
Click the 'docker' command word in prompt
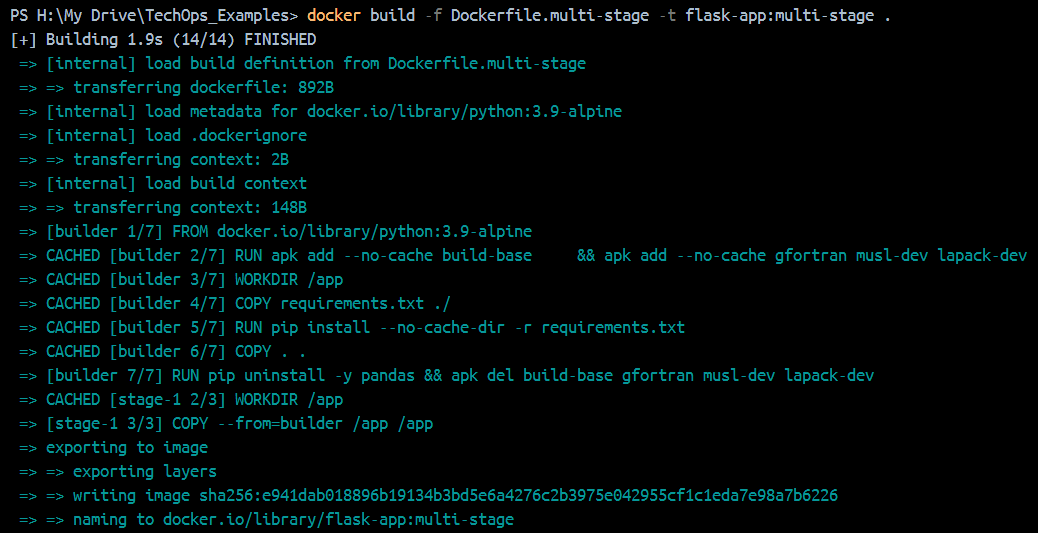click(334, 16)
